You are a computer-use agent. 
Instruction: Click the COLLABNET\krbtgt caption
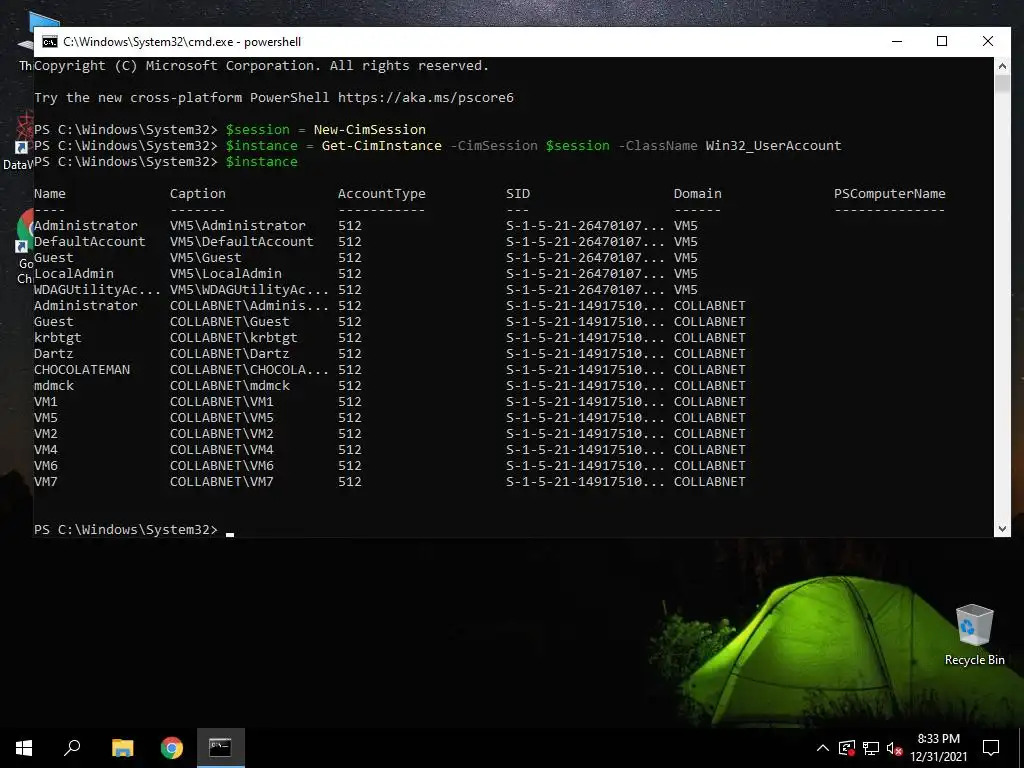coord(234,338)
